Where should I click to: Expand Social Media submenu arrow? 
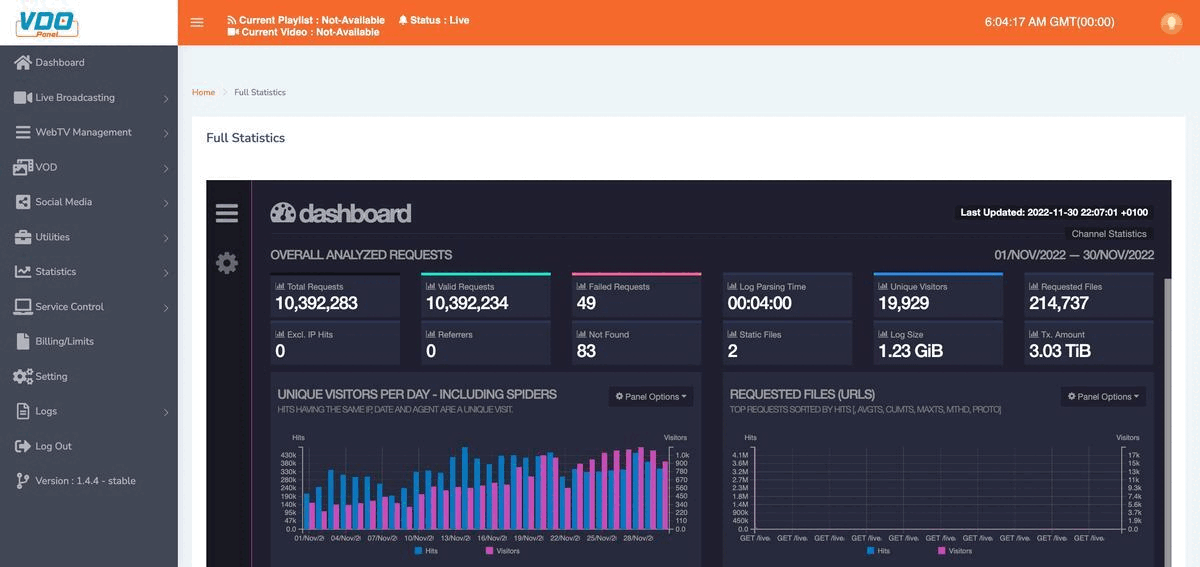pos(166,203)
